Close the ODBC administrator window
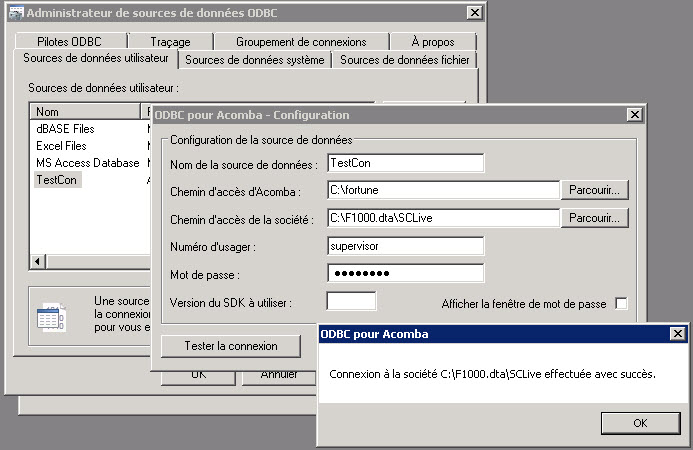The width and height of the screenshot is (693, 450). point(474,12)
